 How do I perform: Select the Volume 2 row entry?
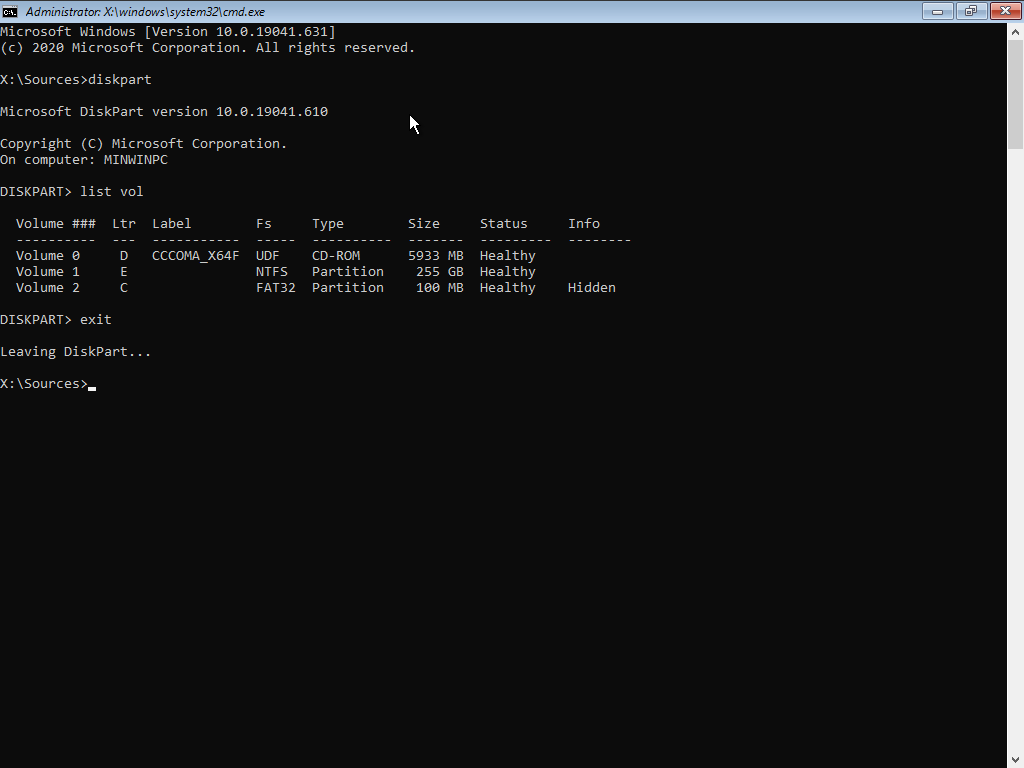click(47, 288)
